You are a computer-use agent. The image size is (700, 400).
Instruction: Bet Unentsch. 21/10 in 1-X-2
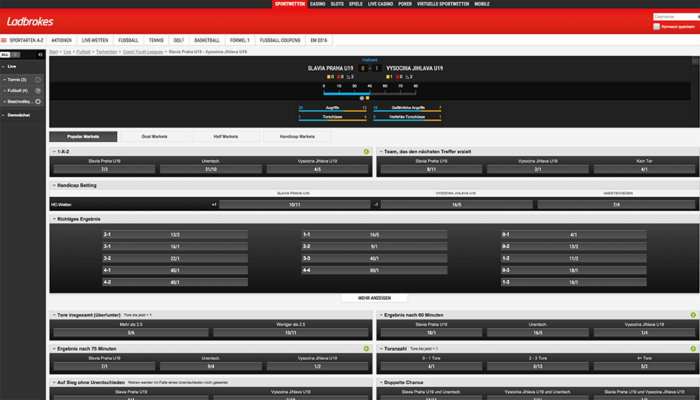tap(211, 170)
